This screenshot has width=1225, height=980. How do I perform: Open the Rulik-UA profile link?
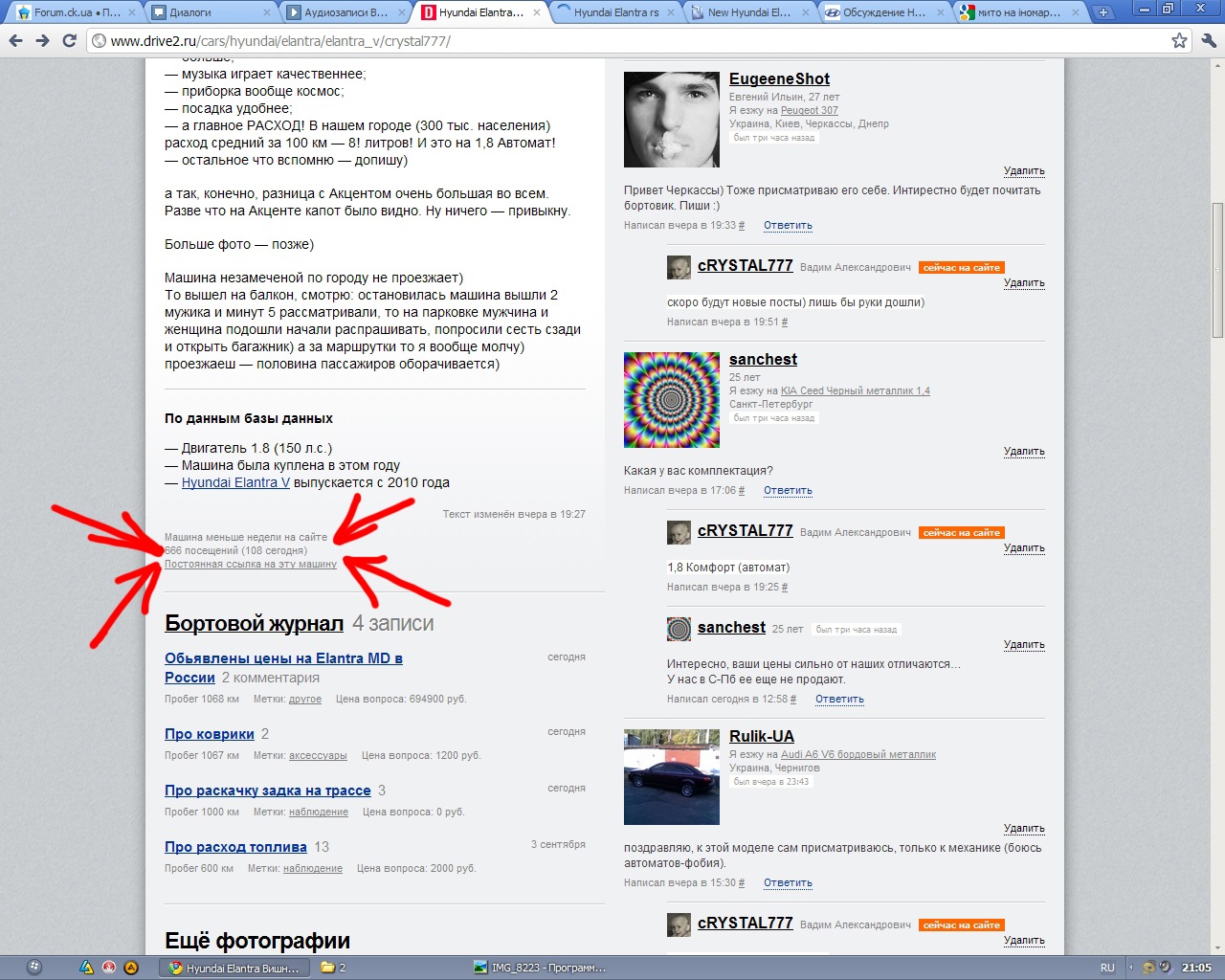(762, 737)
